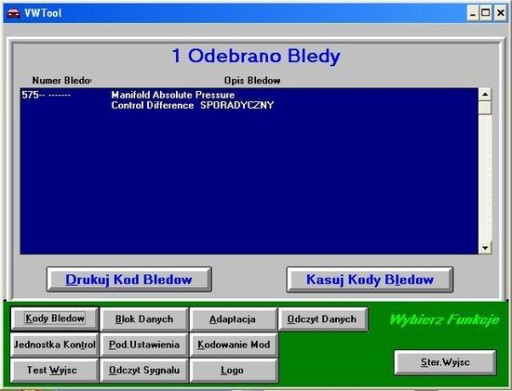Click the Ster.Wyjsc button
Image resolution: width=512 pixels, height=391 pixels.
click(445, 362)
